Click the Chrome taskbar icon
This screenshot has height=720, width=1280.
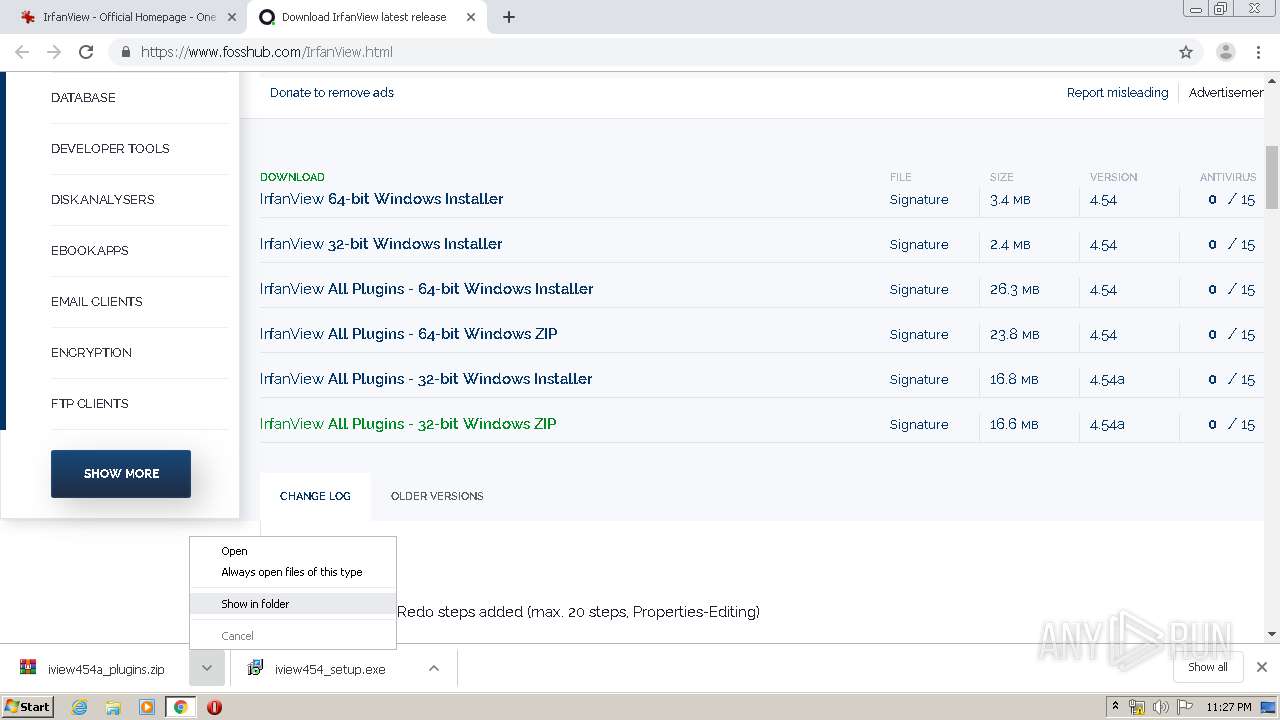pyautogui.click(x=180, y=707)
